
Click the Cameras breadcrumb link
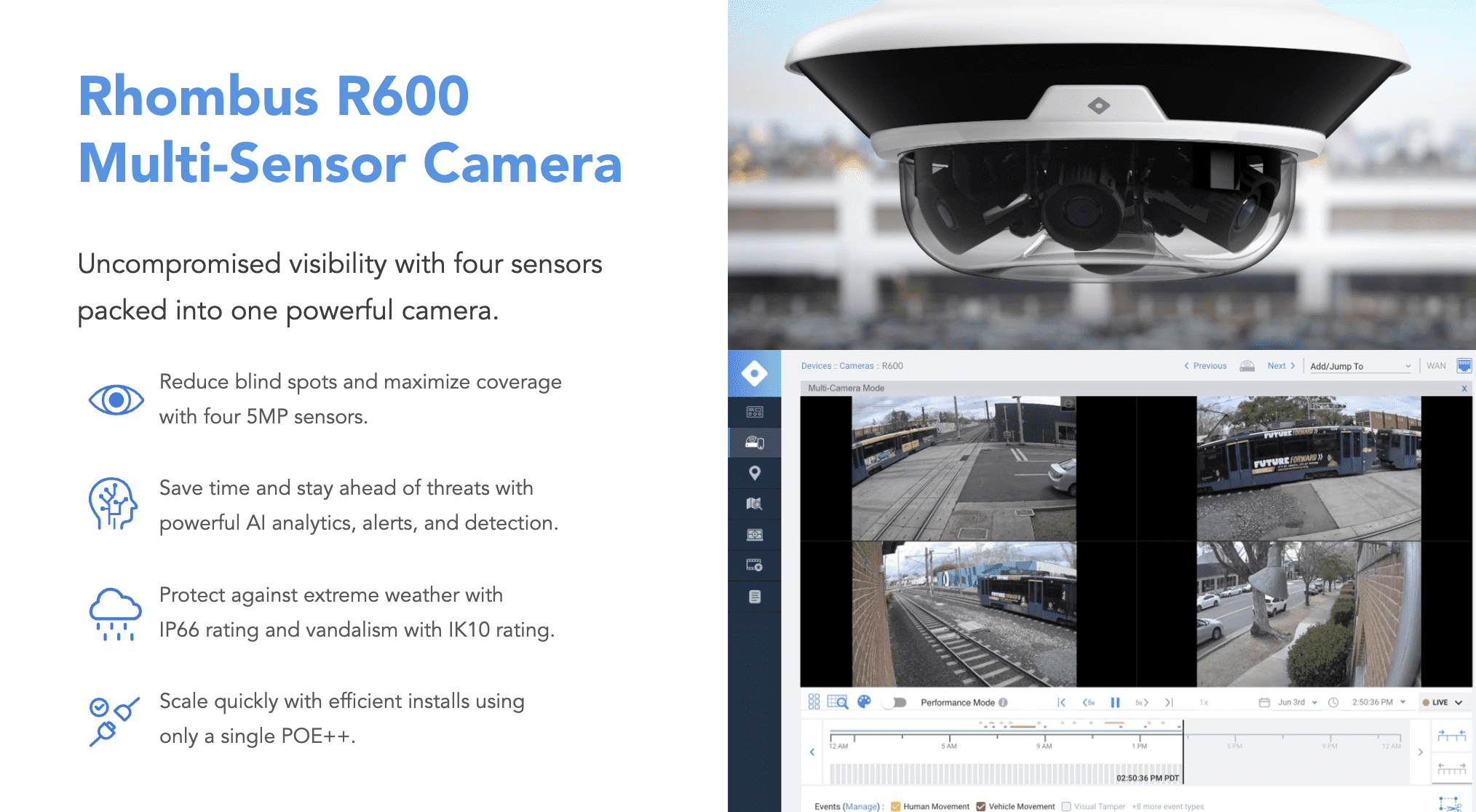pyautogui.click(x=857, y=366)
